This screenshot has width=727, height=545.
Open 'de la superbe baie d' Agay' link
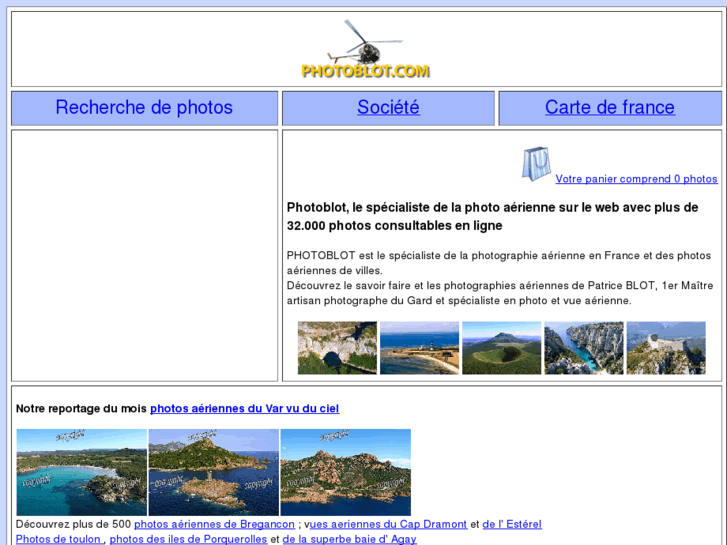(350, 539)
